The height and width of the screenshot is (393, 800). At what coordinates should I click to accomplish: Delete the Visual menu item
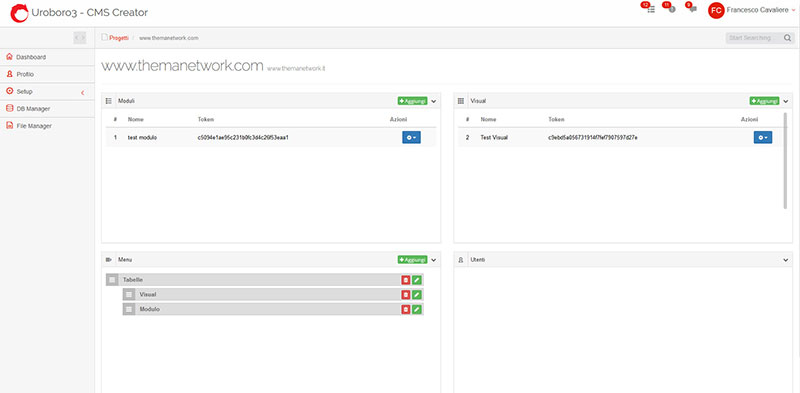tap(406, 294)
